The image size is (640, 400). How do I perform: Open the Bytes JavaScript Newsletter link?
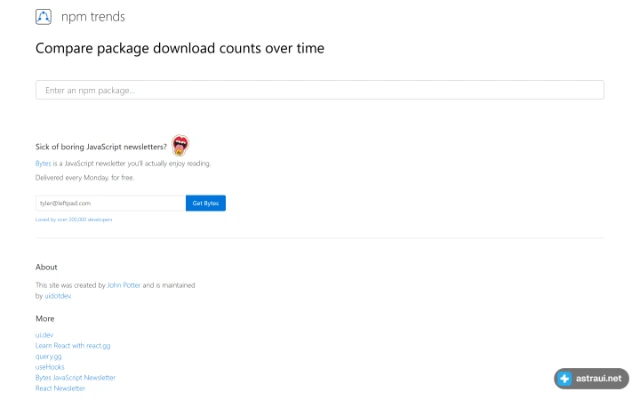(x=76, y=378)
